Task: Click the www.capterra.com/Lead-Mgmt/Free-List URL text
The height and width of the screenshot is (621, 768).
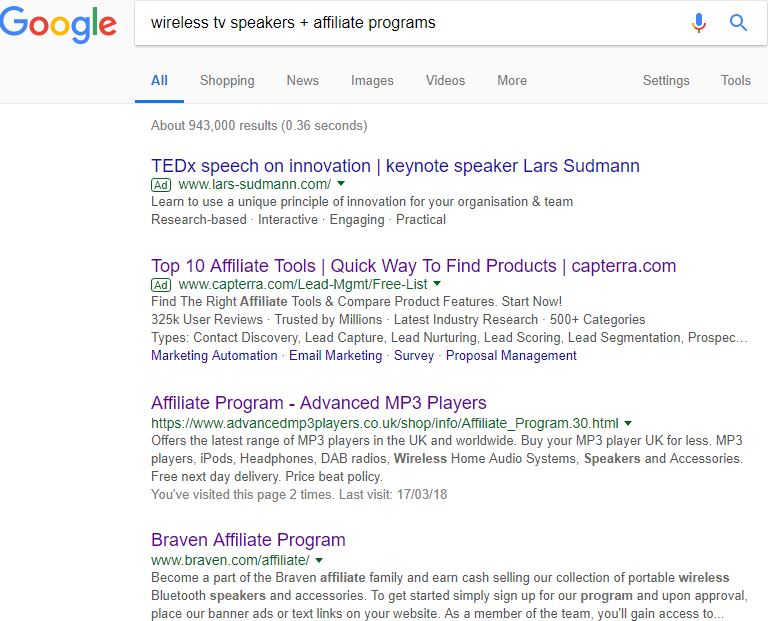Action: 303,285
